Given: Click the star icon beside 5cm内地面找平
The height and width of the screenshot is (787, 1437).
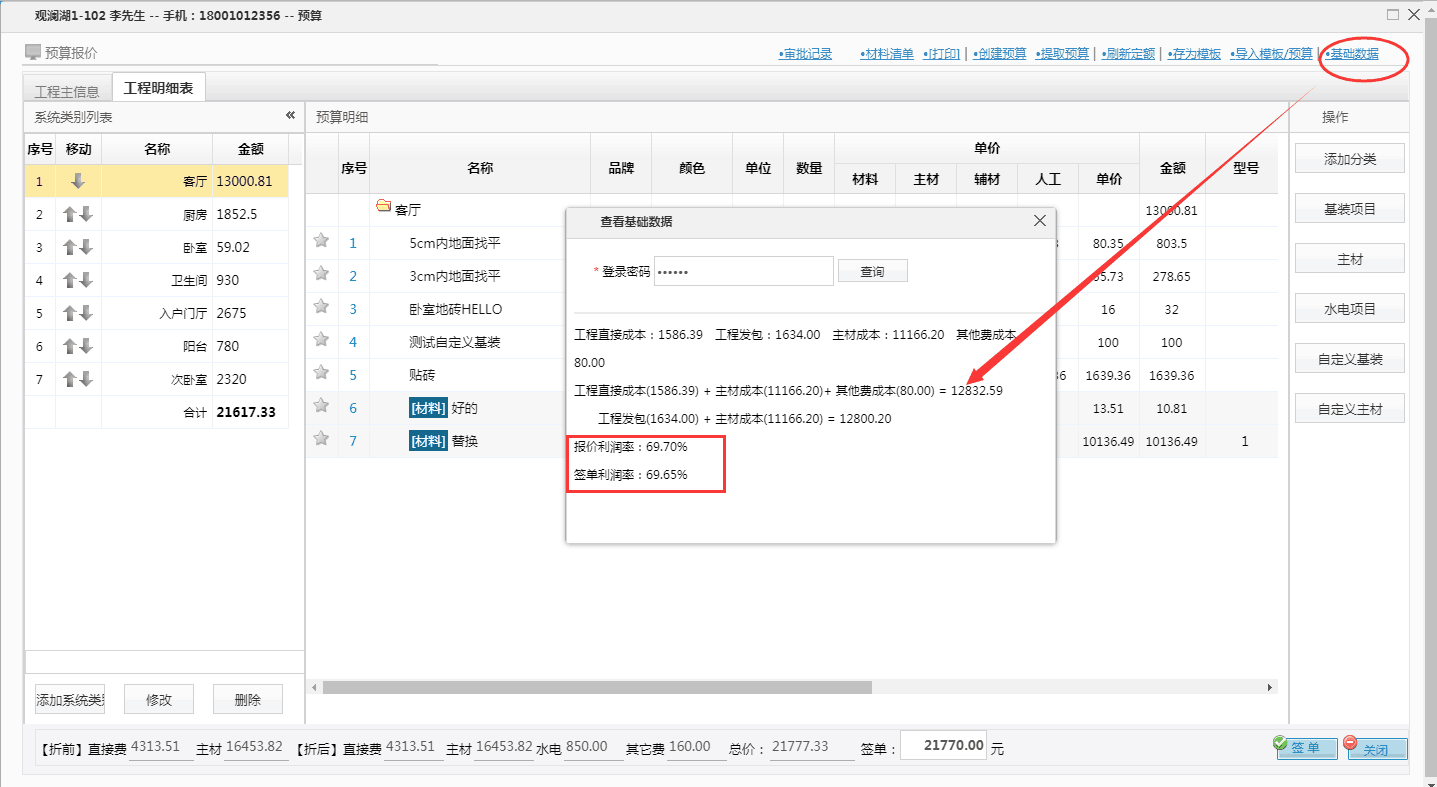Looking at the screenshot, I should [321, 241].
